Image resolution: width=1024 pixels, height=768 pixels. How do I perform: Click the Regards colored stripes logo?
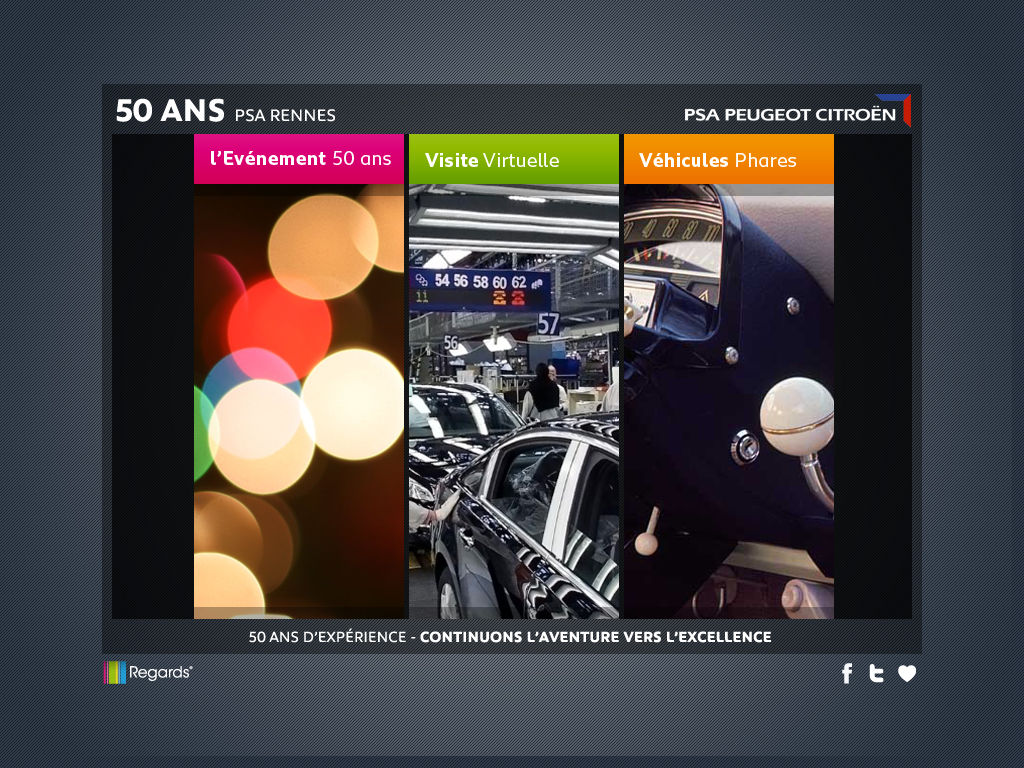114,673
